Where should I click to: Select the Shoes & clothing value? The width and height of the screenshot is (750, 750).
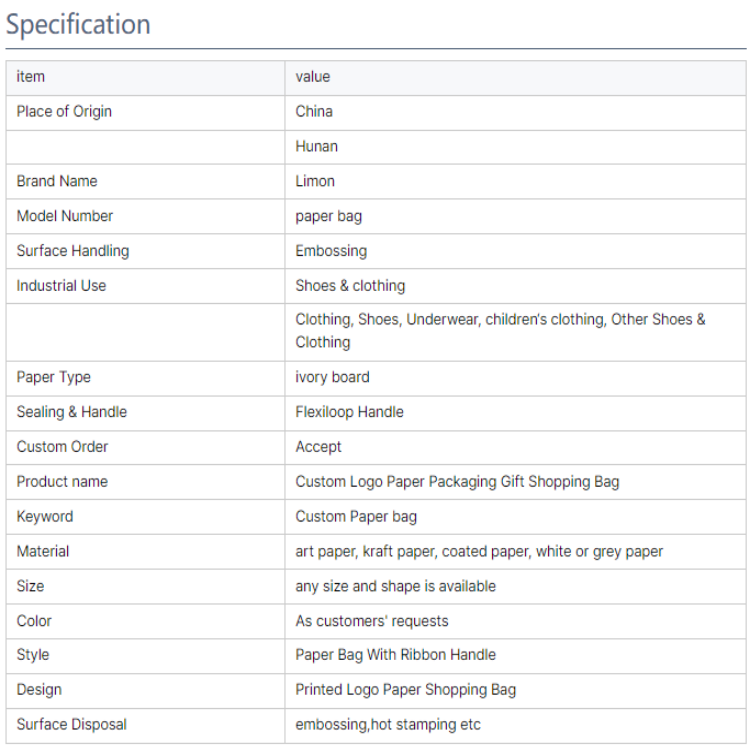pos(350,286)
